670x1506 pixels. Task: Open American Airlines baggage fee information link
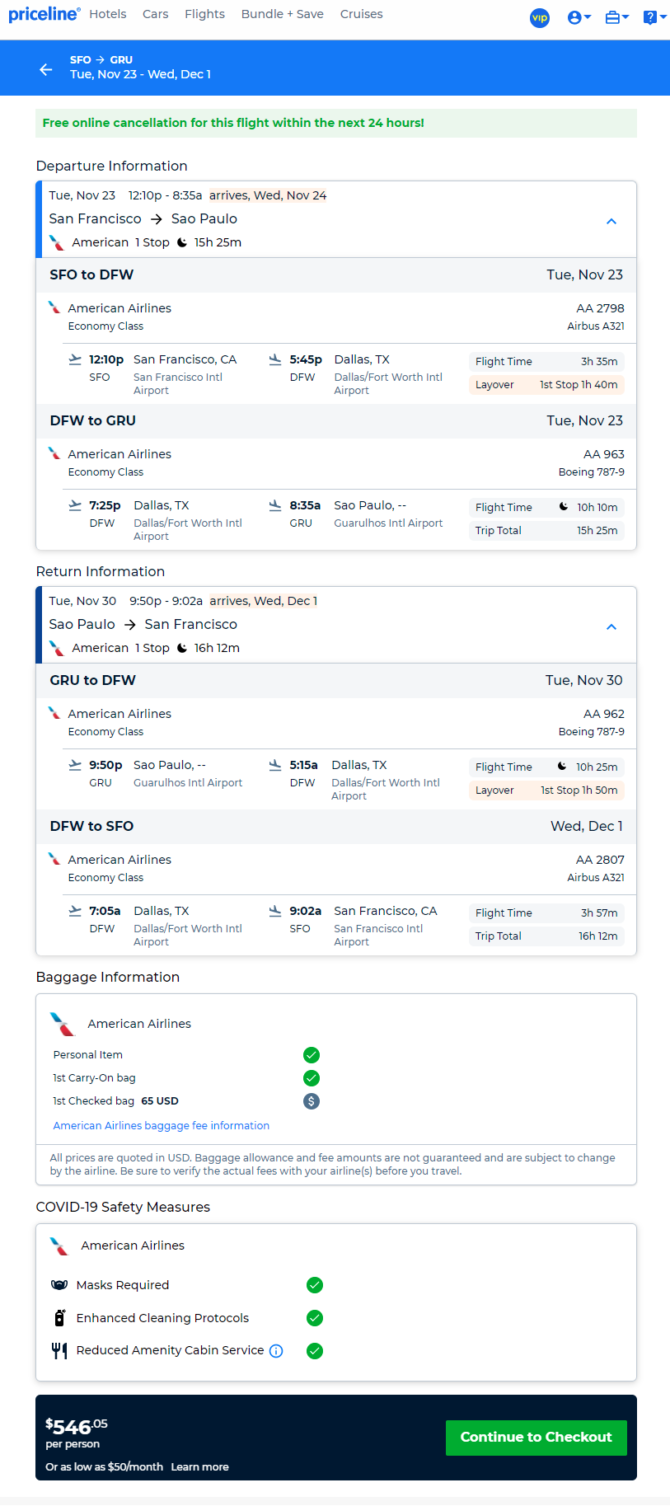tap(161, 1125)
